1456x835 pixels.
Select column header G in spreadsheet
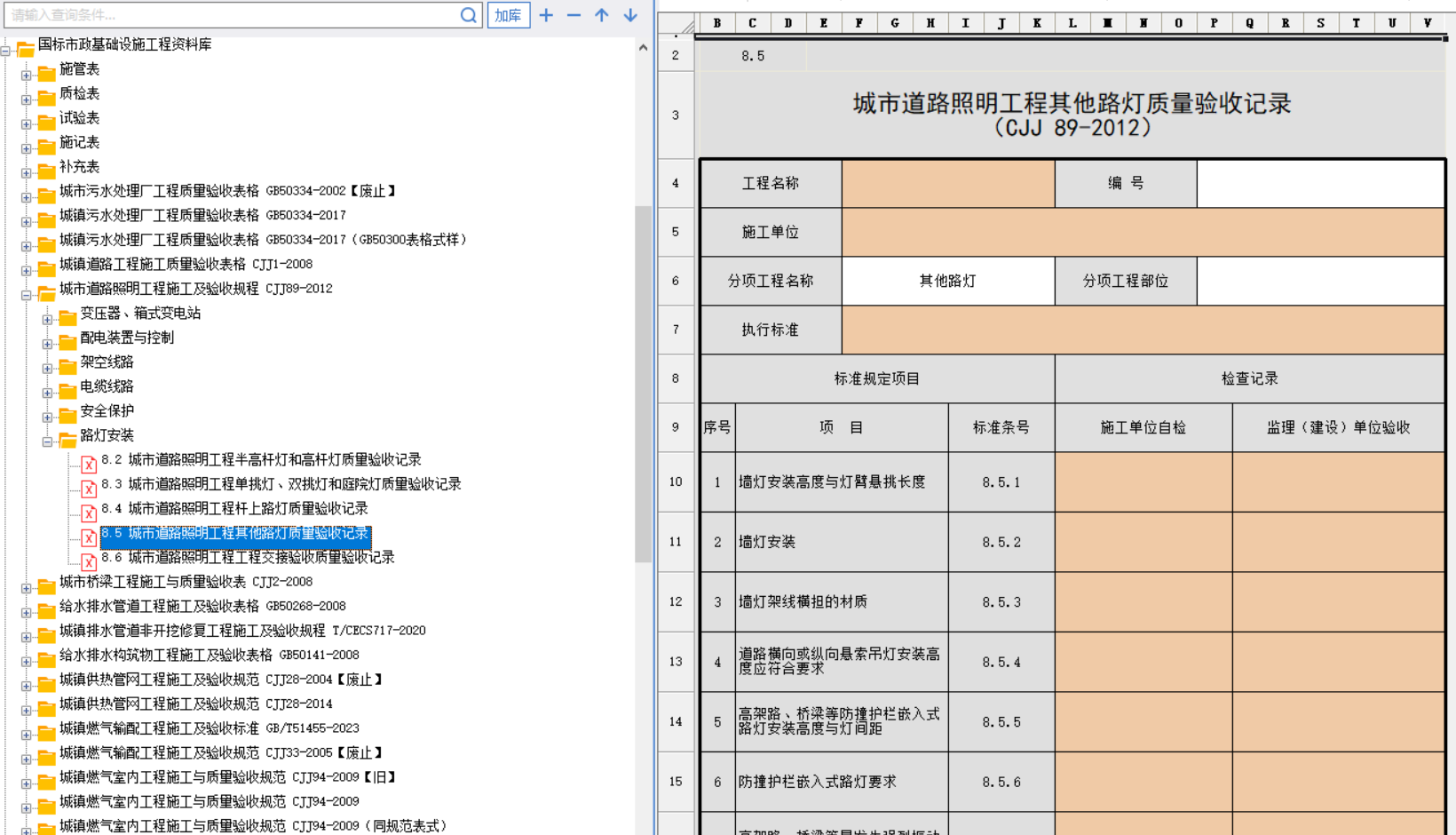click(x=894, y=23)
